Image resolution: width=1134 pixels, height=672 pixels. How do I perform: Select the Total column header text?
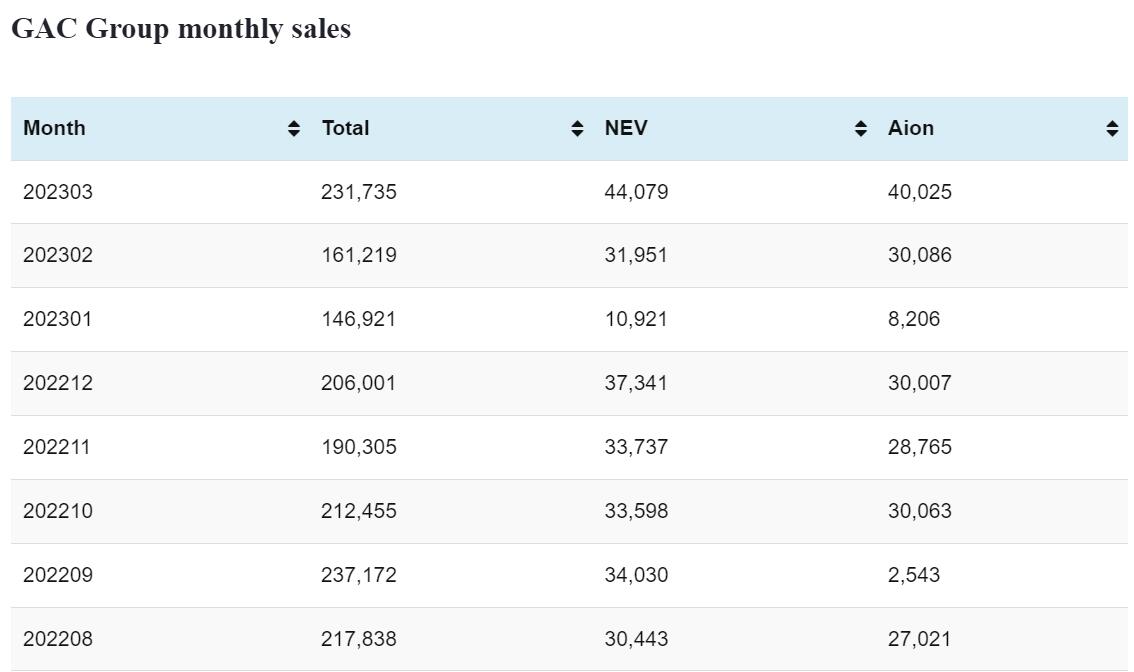[345, 128]
